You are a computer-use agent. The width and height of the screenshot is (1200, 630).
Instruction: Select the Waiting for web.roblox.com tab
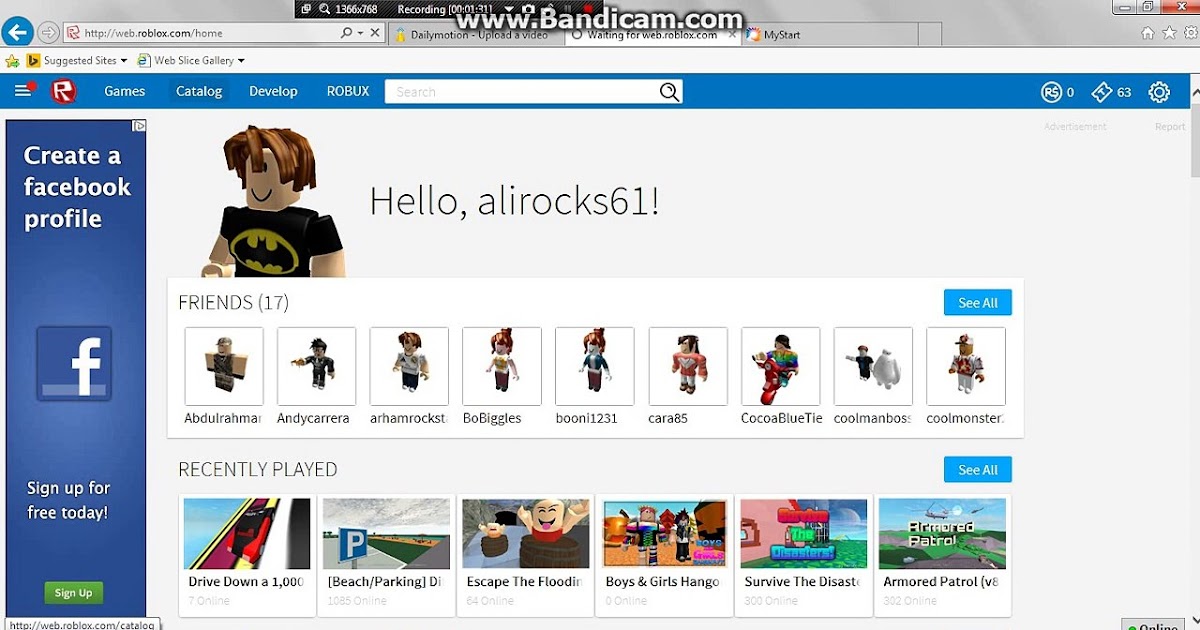tap(651, 35)
